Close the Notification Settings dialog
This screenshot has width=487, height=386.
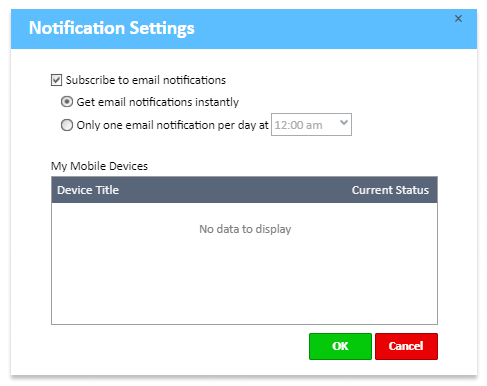(458, 19)
